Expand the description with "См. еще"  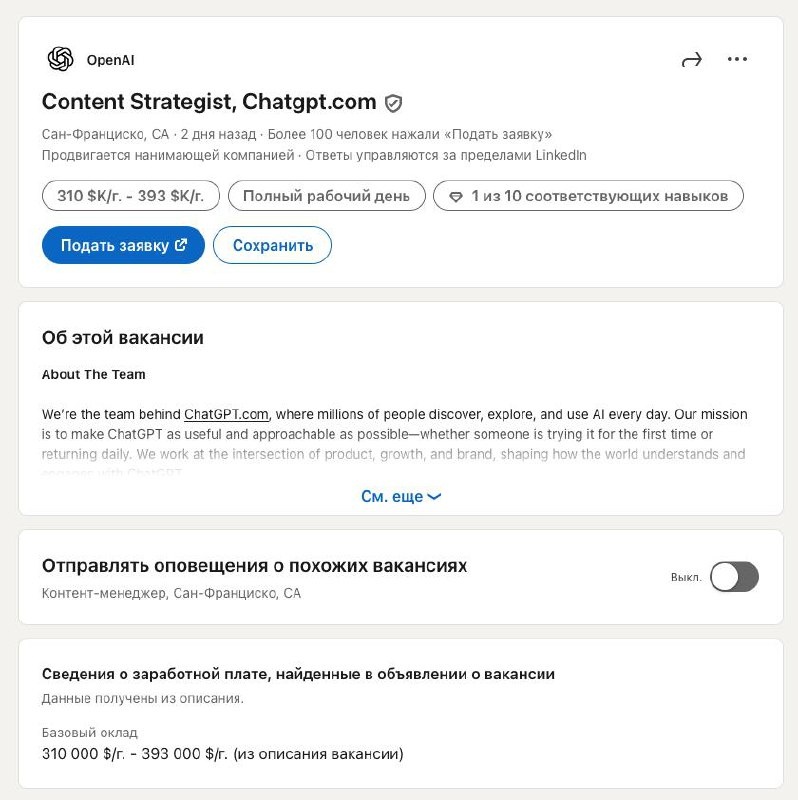coord(400,496)
